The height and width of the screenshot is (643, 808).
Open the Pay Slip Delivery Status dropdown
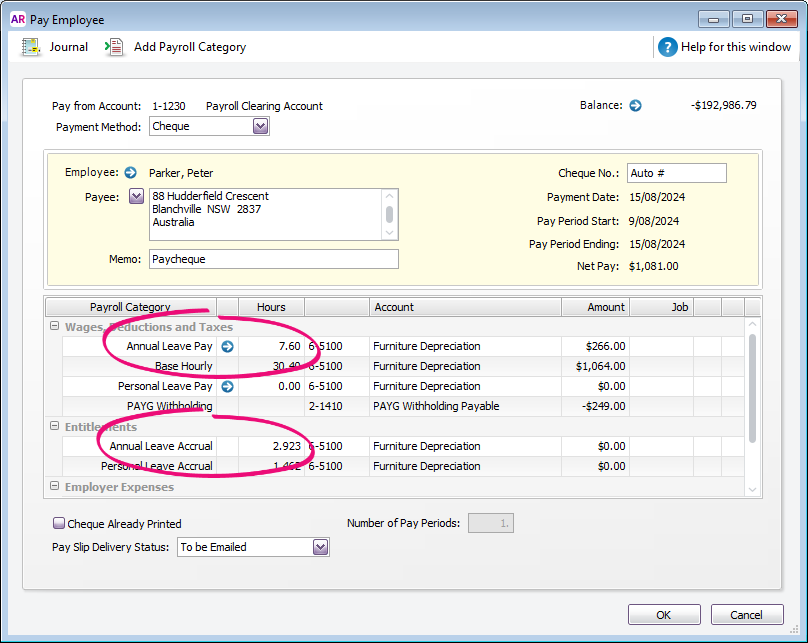320,547
